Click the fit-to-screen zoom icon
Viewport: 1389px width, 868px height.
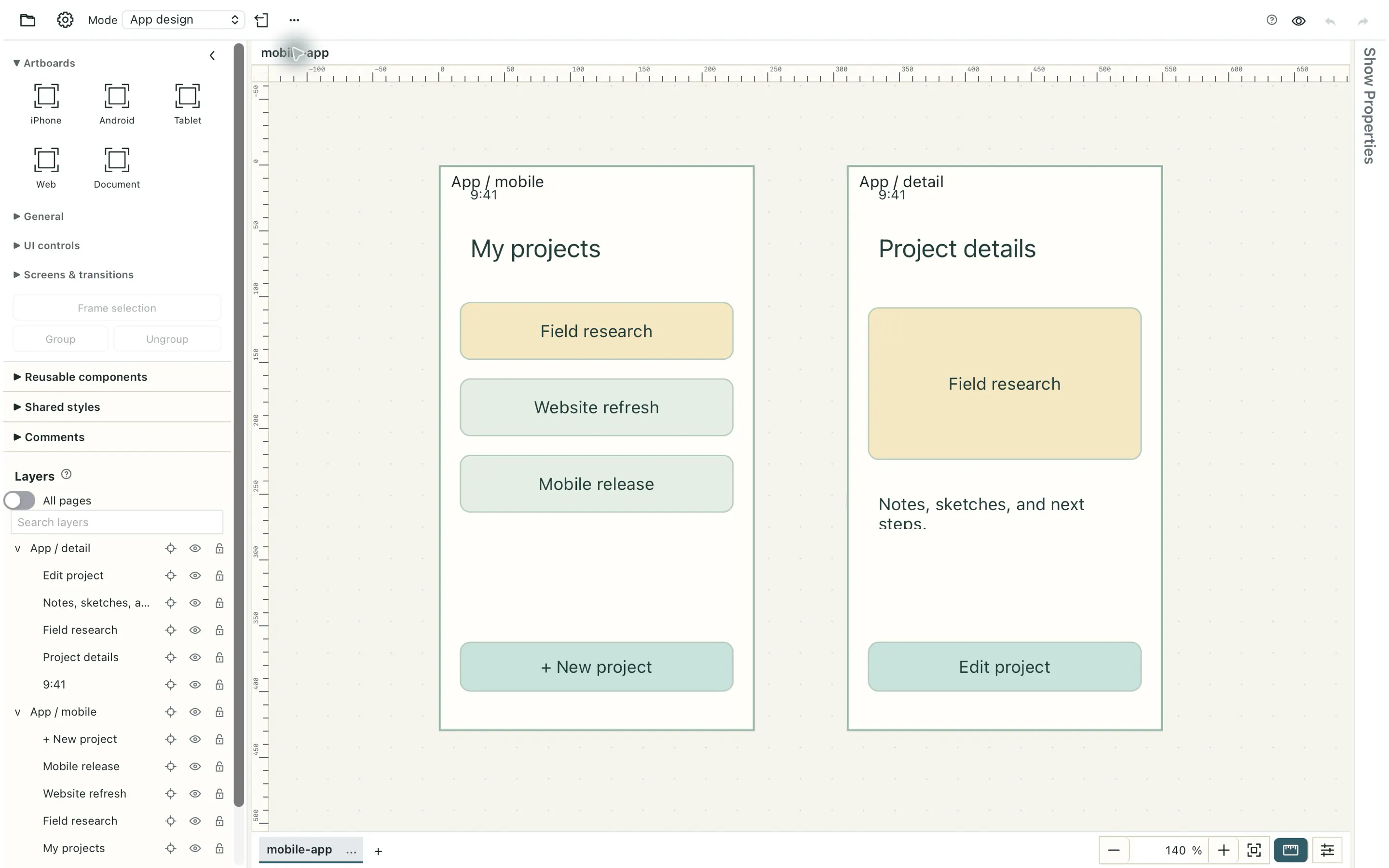tap(1254, 850)
